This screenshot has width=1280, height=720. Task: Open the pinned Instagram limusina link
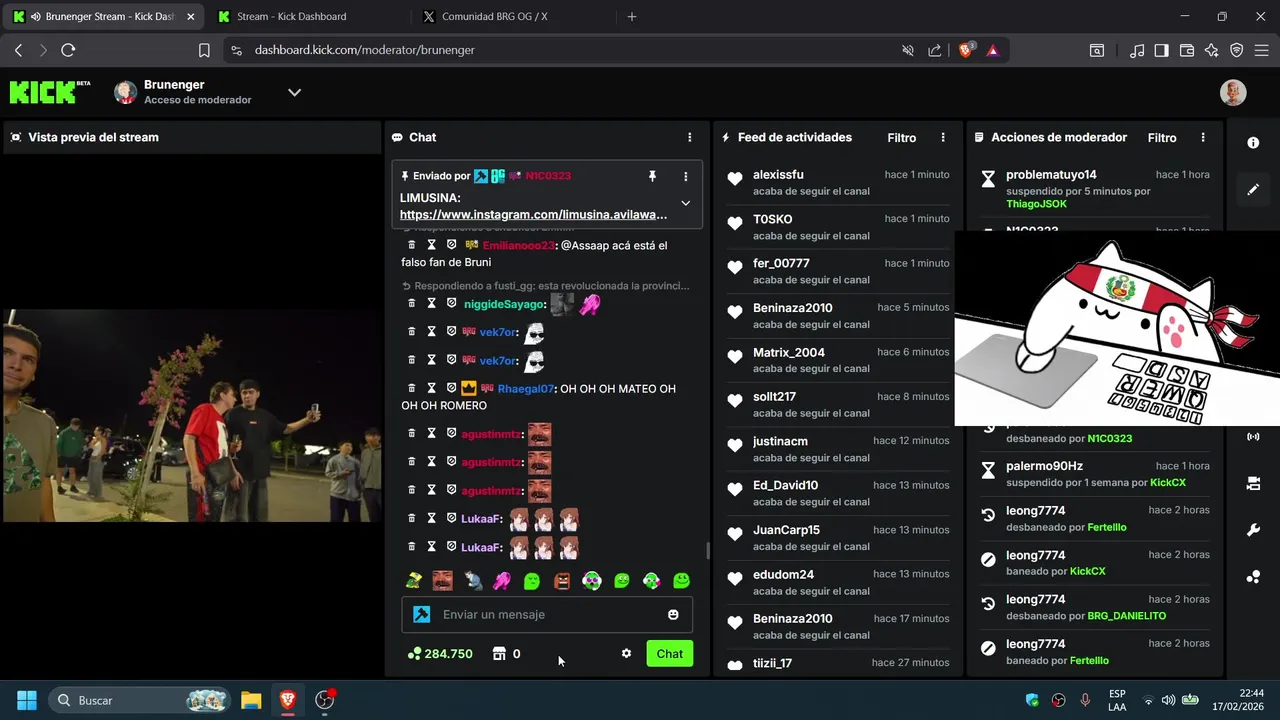[x=533, y=214]
